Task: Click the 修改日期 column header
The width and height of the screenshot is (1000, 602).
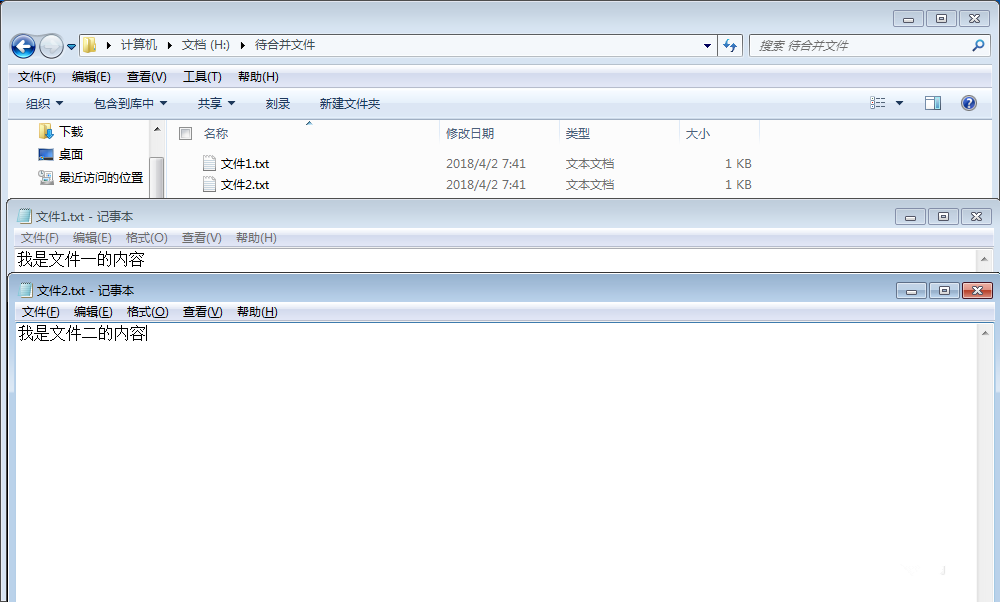Action: tap(469, 133)
